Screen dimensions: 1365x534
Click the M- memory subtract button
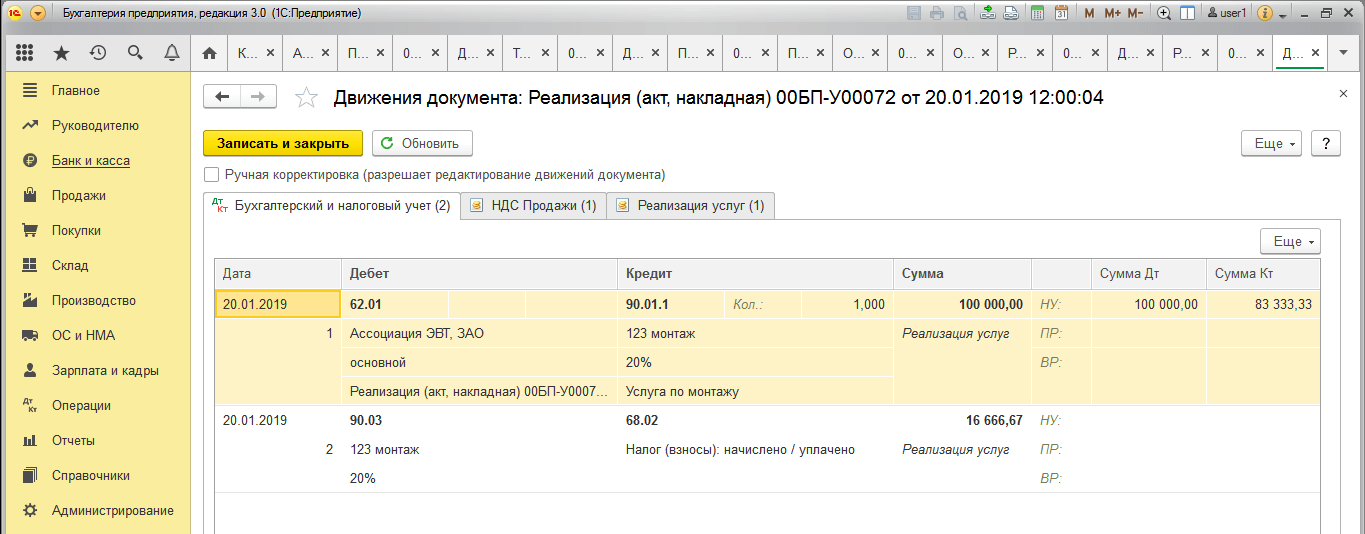[1135, 13]
